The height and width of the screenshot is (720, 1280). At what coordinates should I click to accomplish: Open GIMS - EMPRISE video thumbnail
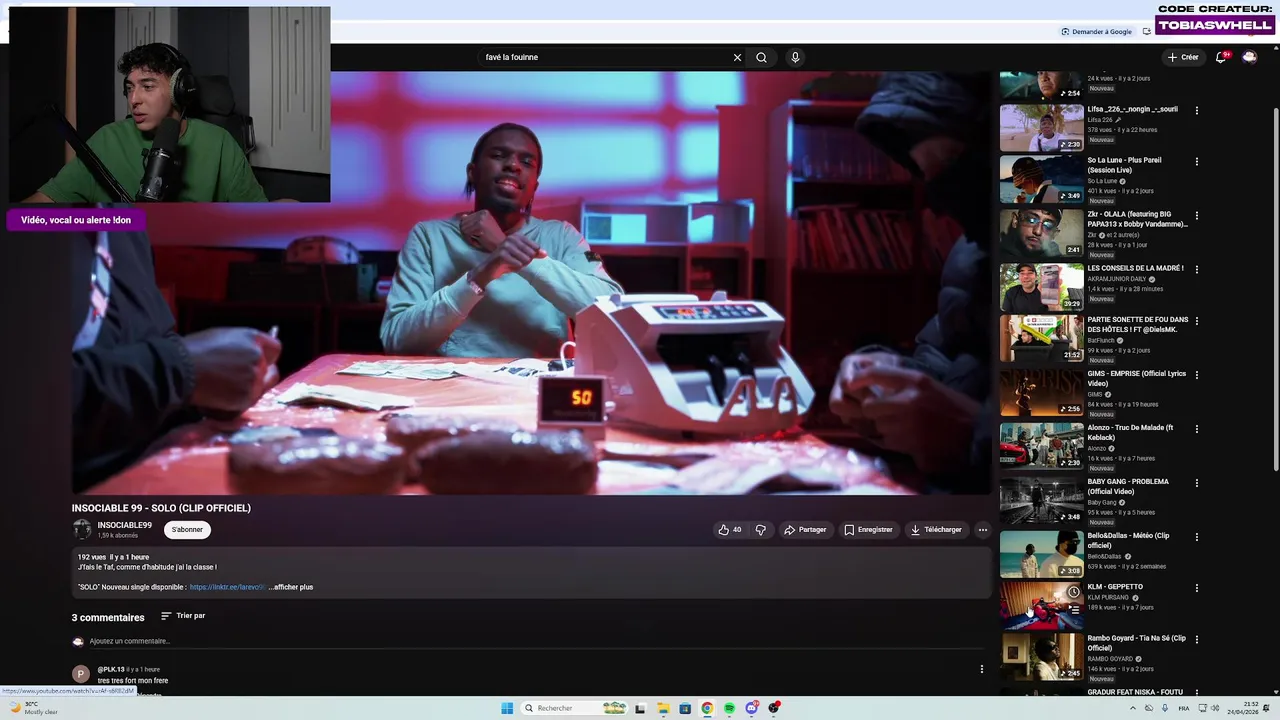coord(1041,393)
